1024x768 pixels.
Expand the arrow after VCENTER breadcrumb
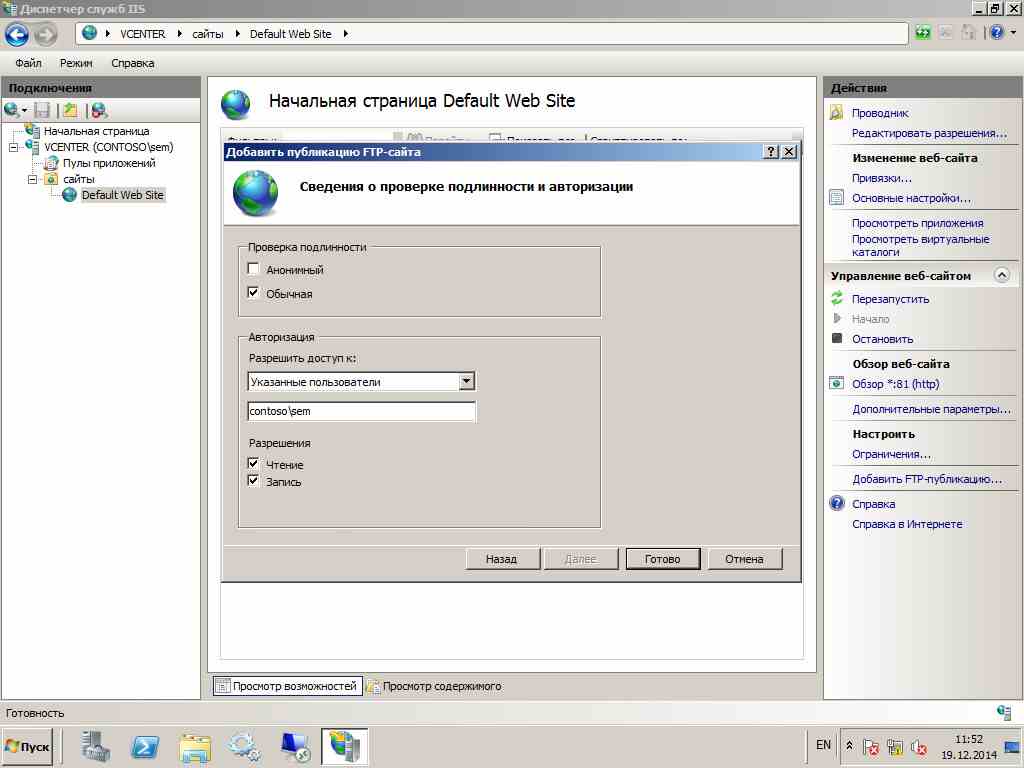click(x=179, y=33)
